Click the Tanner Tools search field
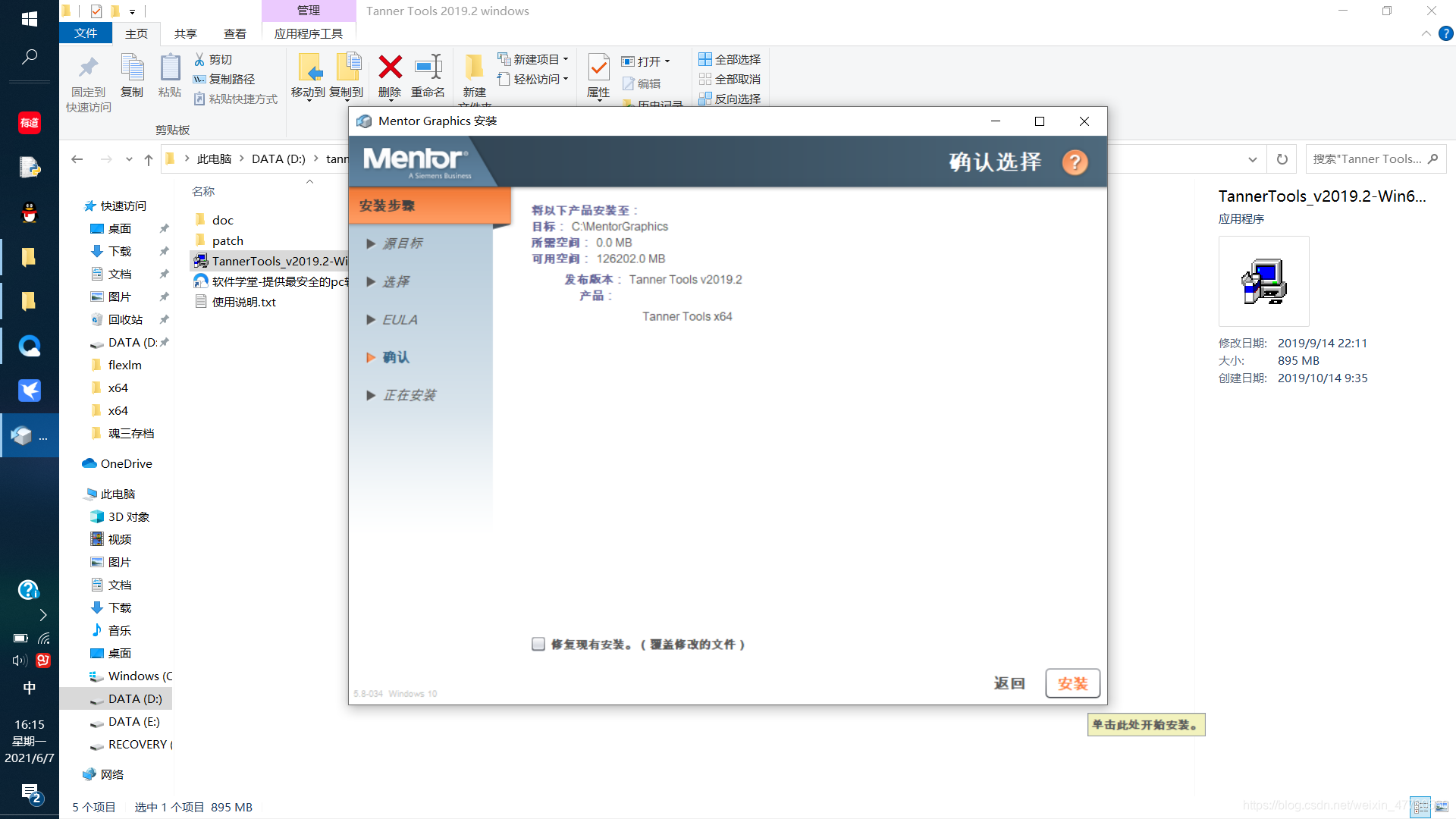The image size is (1456, 819). 1367,159
